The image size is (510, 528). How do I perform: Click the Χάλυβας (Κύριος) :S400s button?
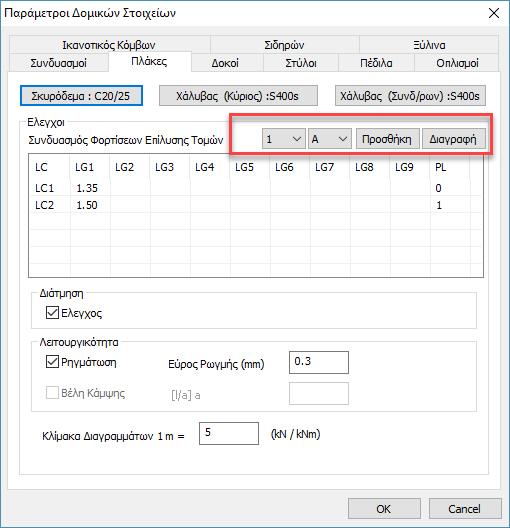238,96
